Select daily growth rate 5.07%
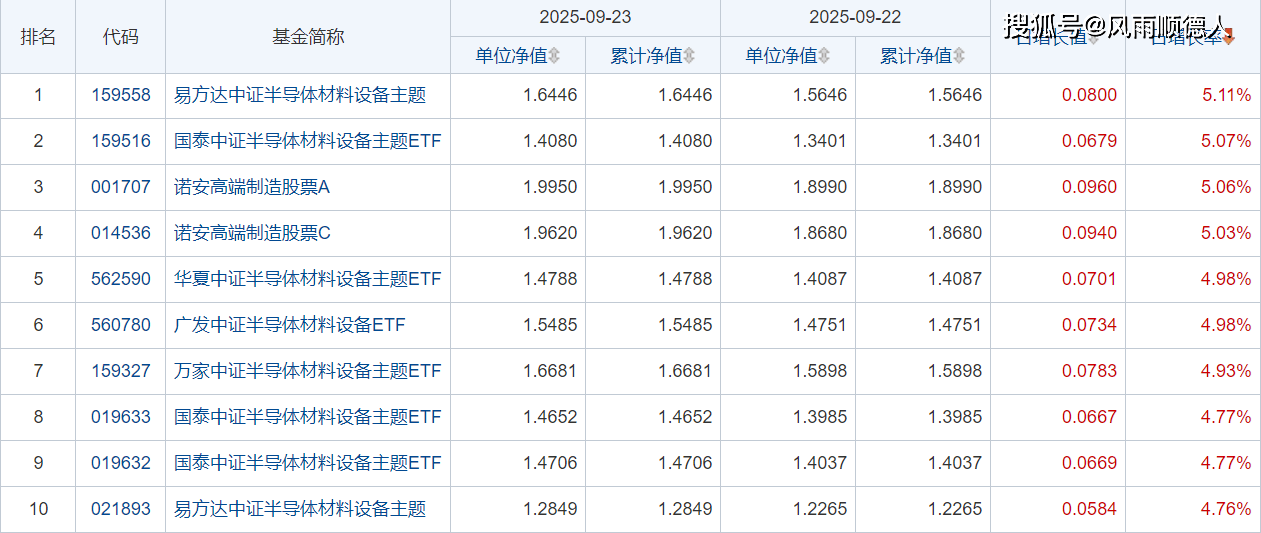 tap(1226, 141)
